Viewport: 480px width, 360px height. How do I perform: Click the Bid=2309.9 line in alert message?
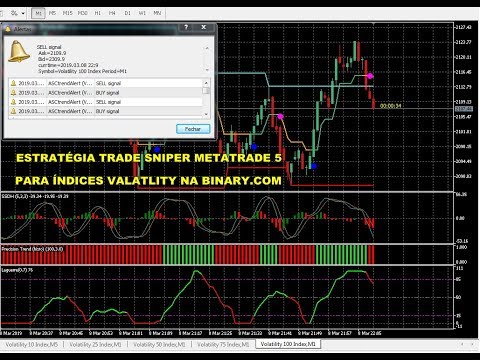coord(51,59)
